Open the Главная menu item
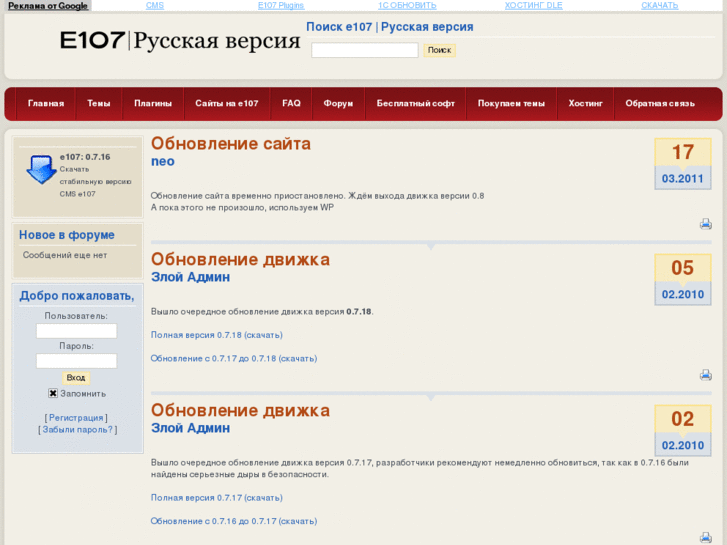Screen dimensions: 727x545 pyautogui.click(x=46, y=104)
